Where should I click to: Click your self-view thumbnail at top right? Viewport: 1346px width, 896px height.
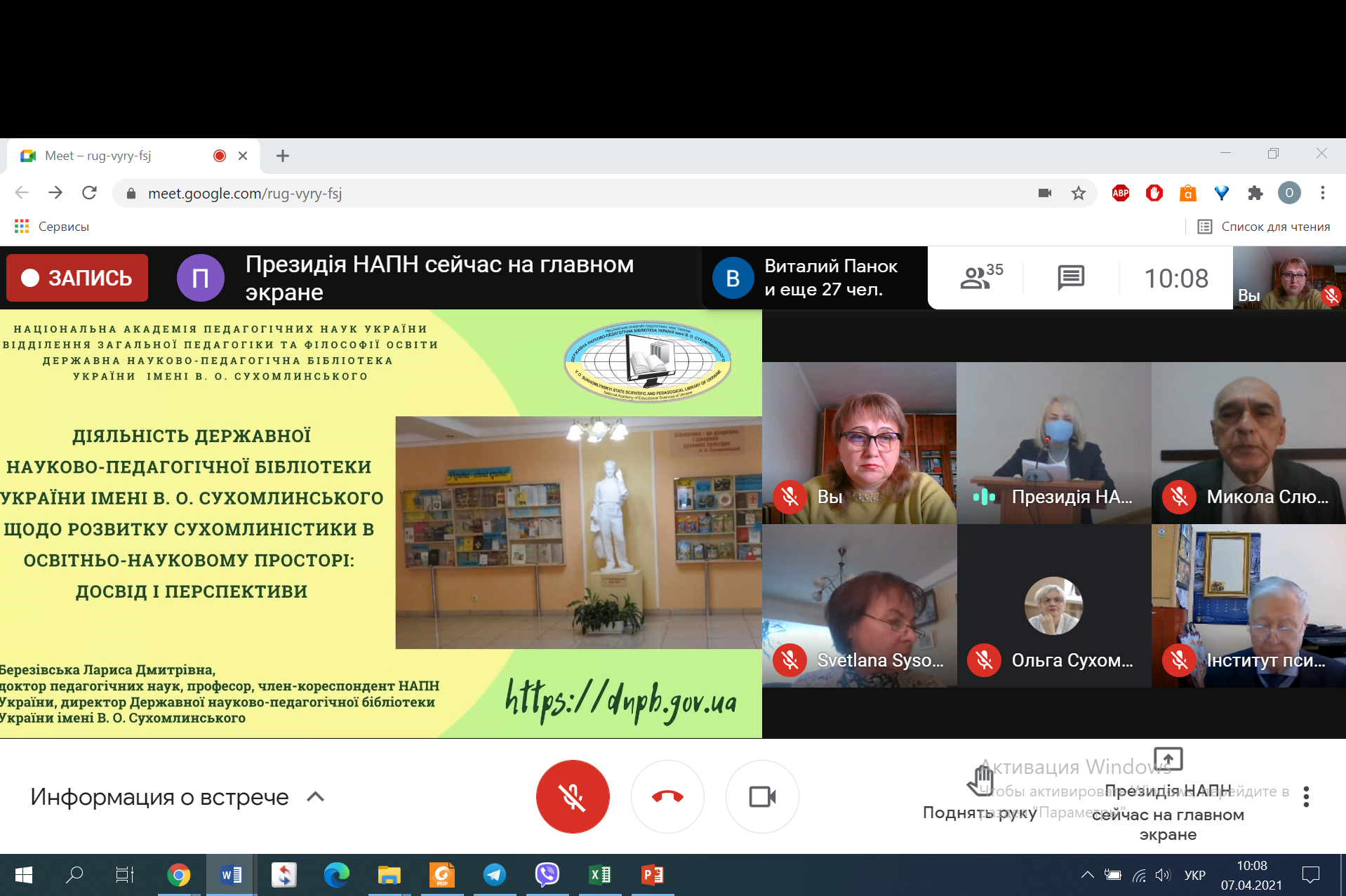[1289, 278]
